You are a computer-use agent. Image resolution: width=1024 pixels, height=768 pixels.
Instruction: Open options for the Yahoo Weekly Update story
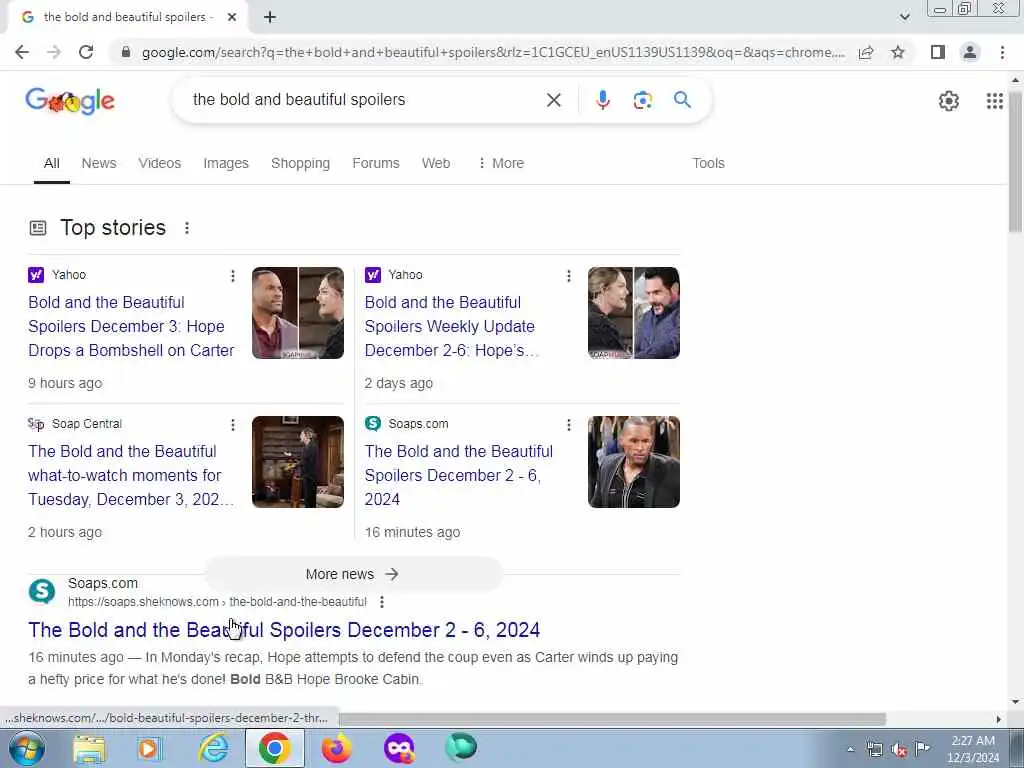coord(569,276)
